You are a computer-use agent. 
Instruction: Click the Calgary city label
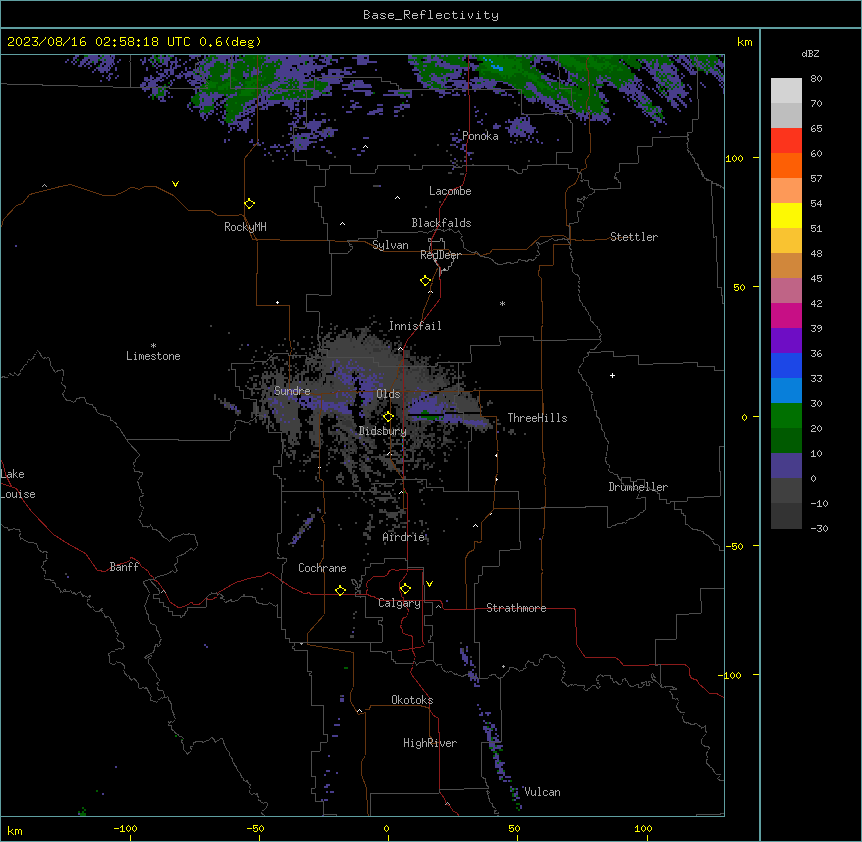pyautogui.click(x=399, y=603)
